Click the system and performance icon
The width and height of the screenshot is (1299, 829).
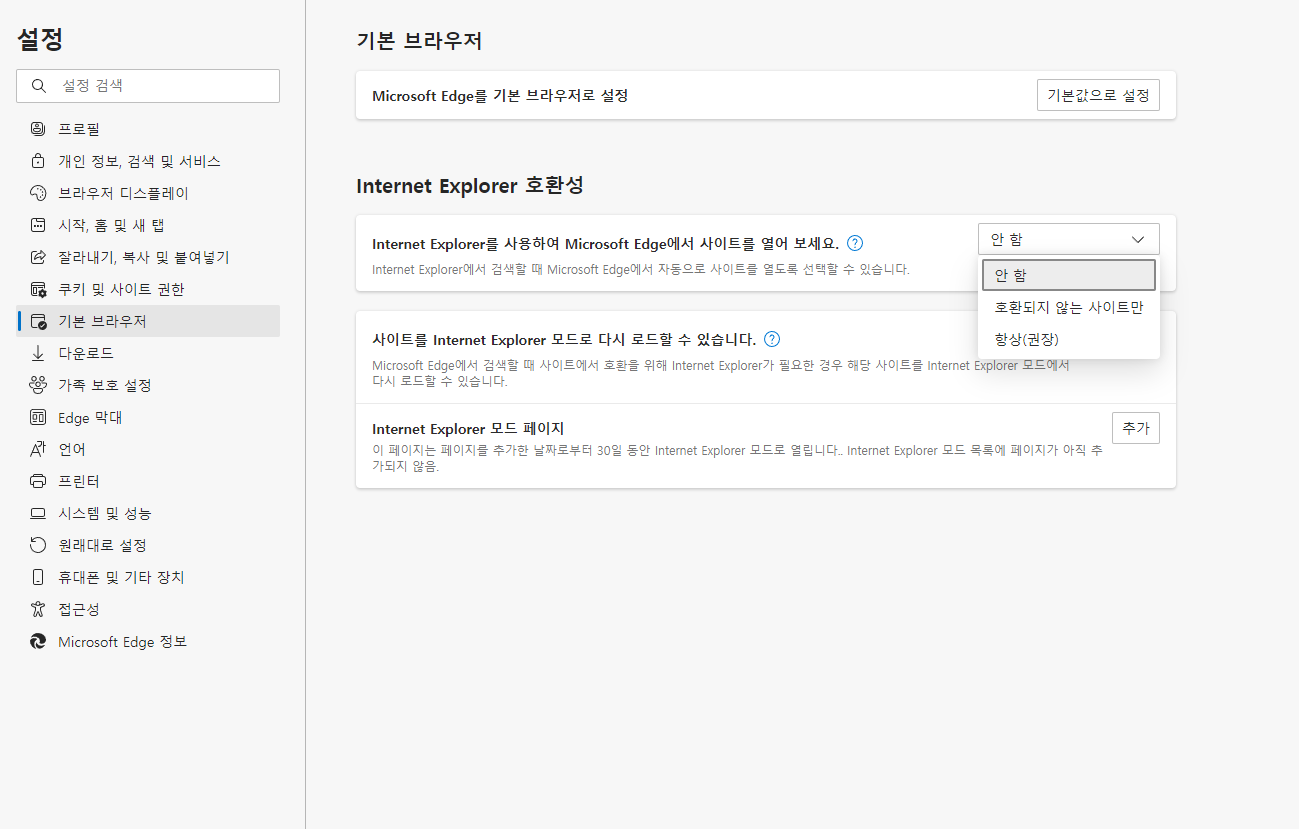pos(38,513)
